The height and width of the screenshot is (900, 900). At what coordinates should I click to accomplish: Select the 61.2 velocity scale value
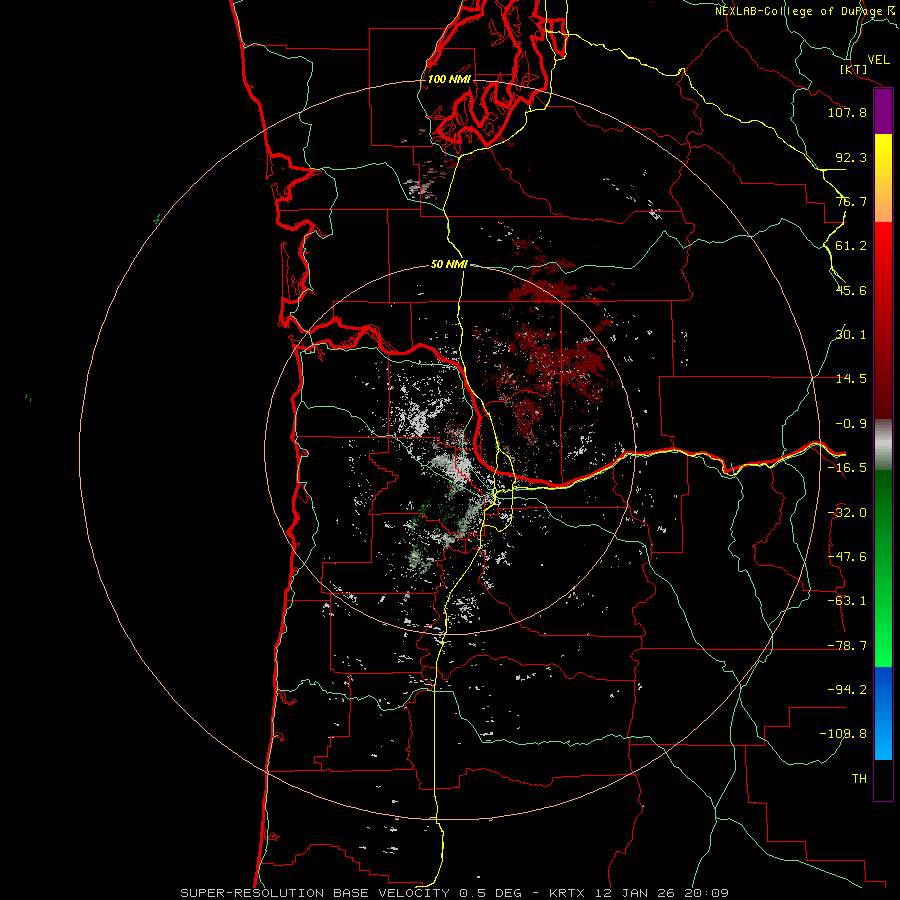tap(851, 246)
